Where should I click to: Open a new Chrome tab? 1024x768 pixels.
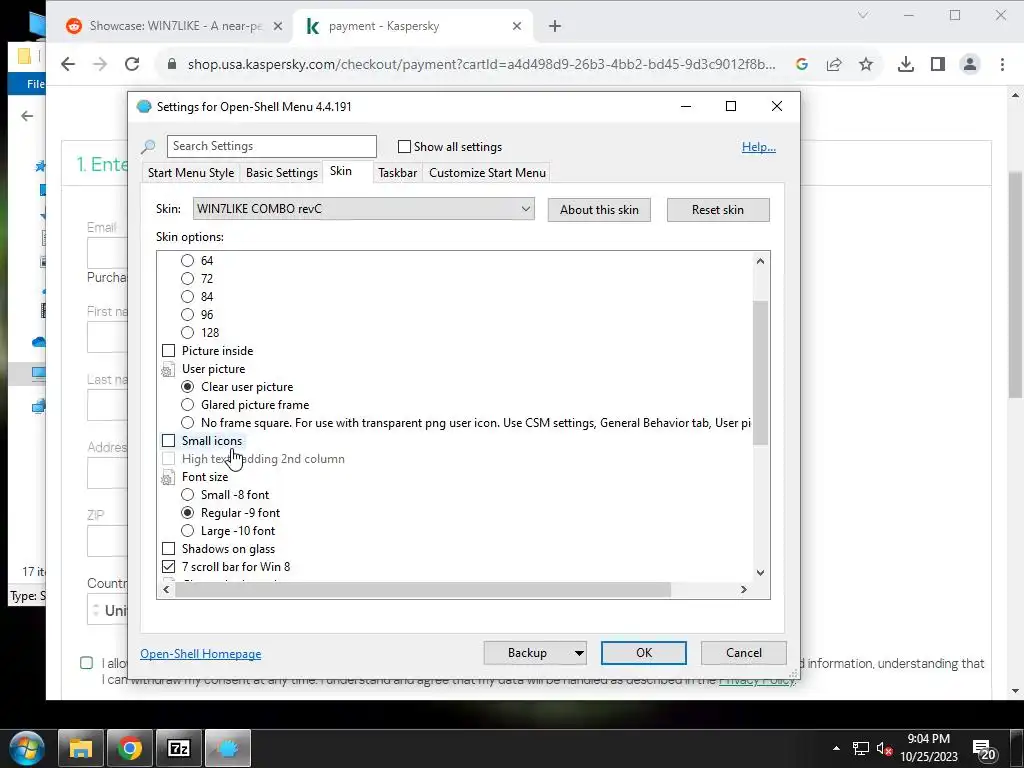555,26
